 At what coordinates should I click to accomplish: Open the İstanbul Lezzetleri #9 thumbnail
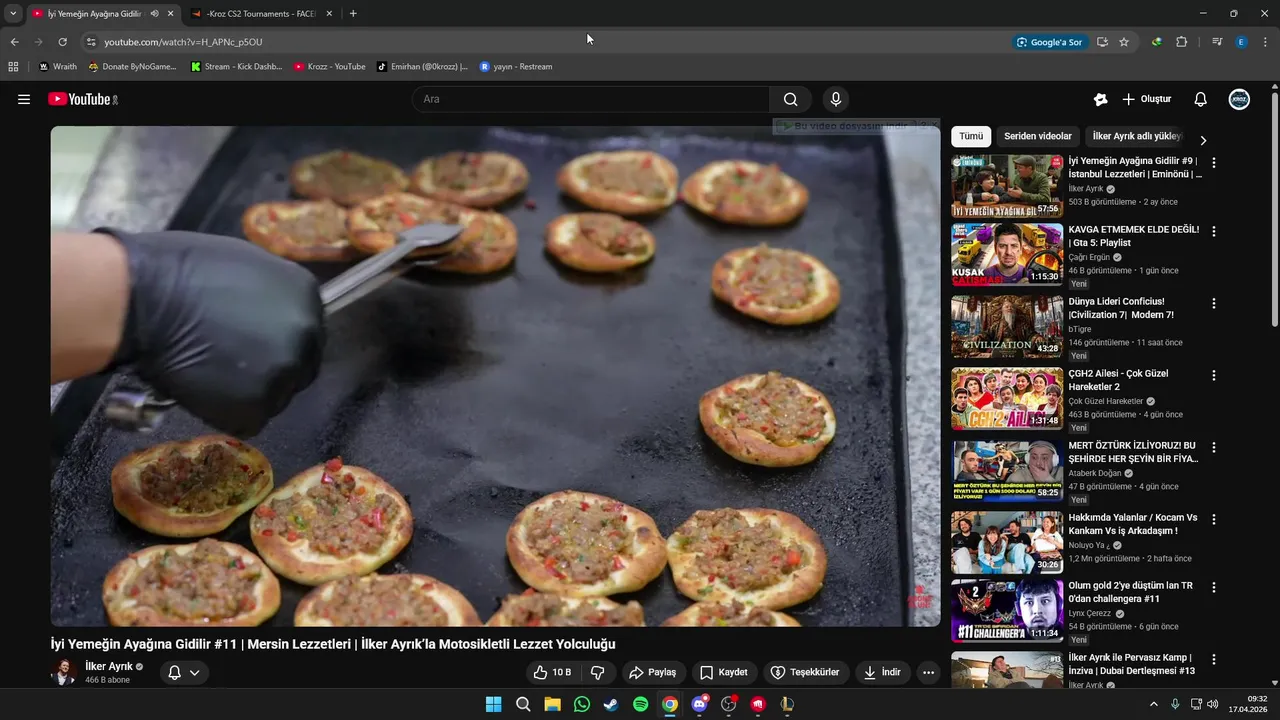coord(1007,186)
